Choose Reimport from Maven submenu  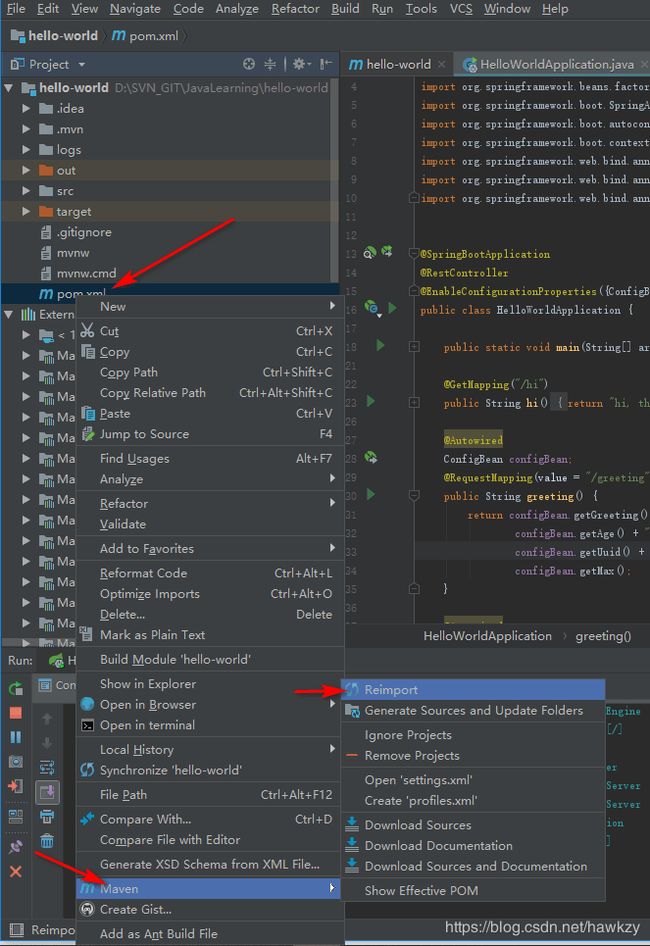pos(473,690)
